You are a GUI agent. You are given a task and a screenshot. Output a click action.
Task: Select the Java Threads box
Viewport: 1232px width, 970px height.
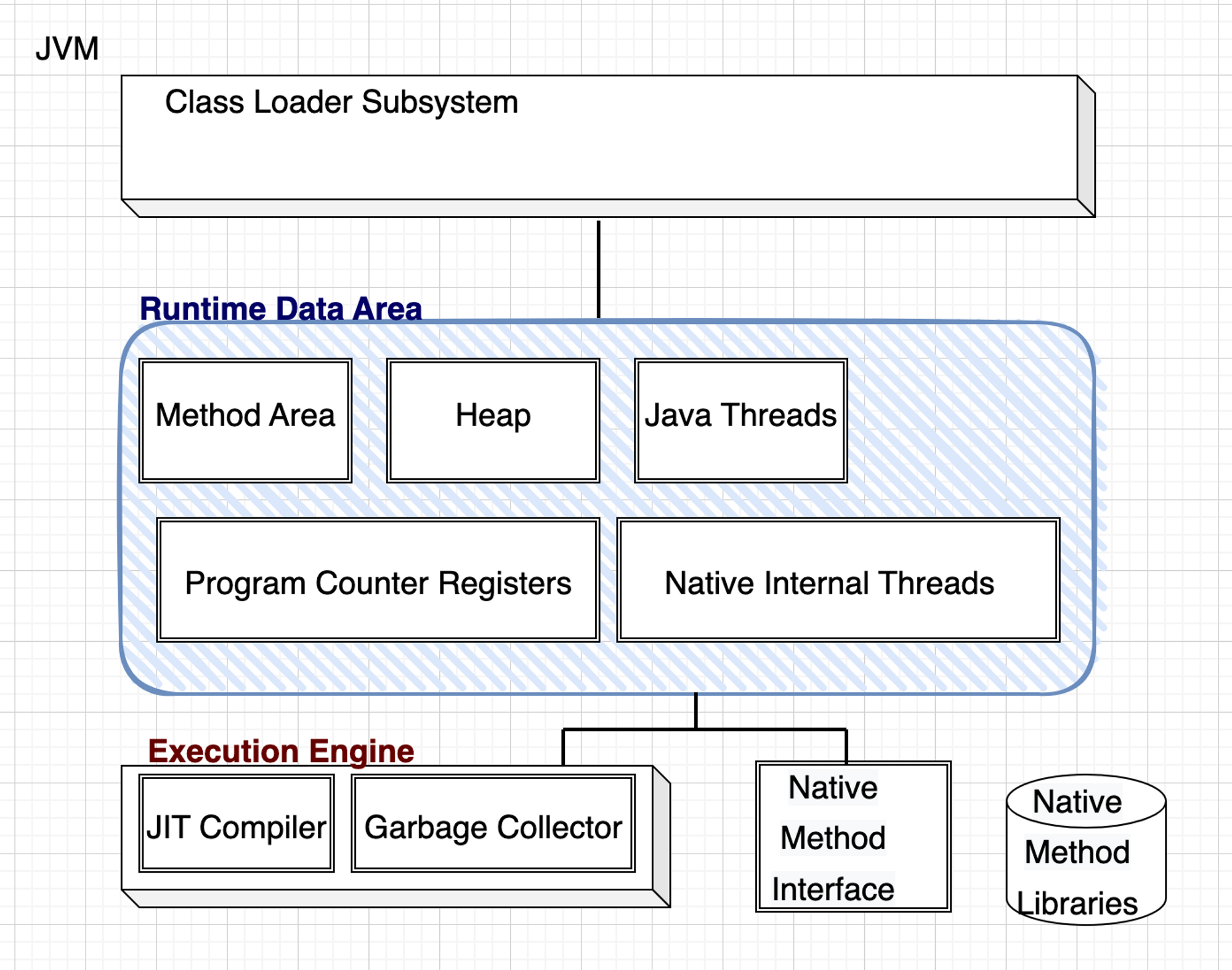(x=740, y=420)
